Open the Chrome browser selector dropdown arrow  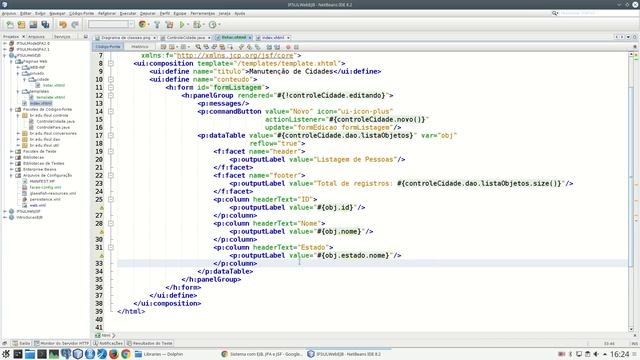[x=148, y=24]
